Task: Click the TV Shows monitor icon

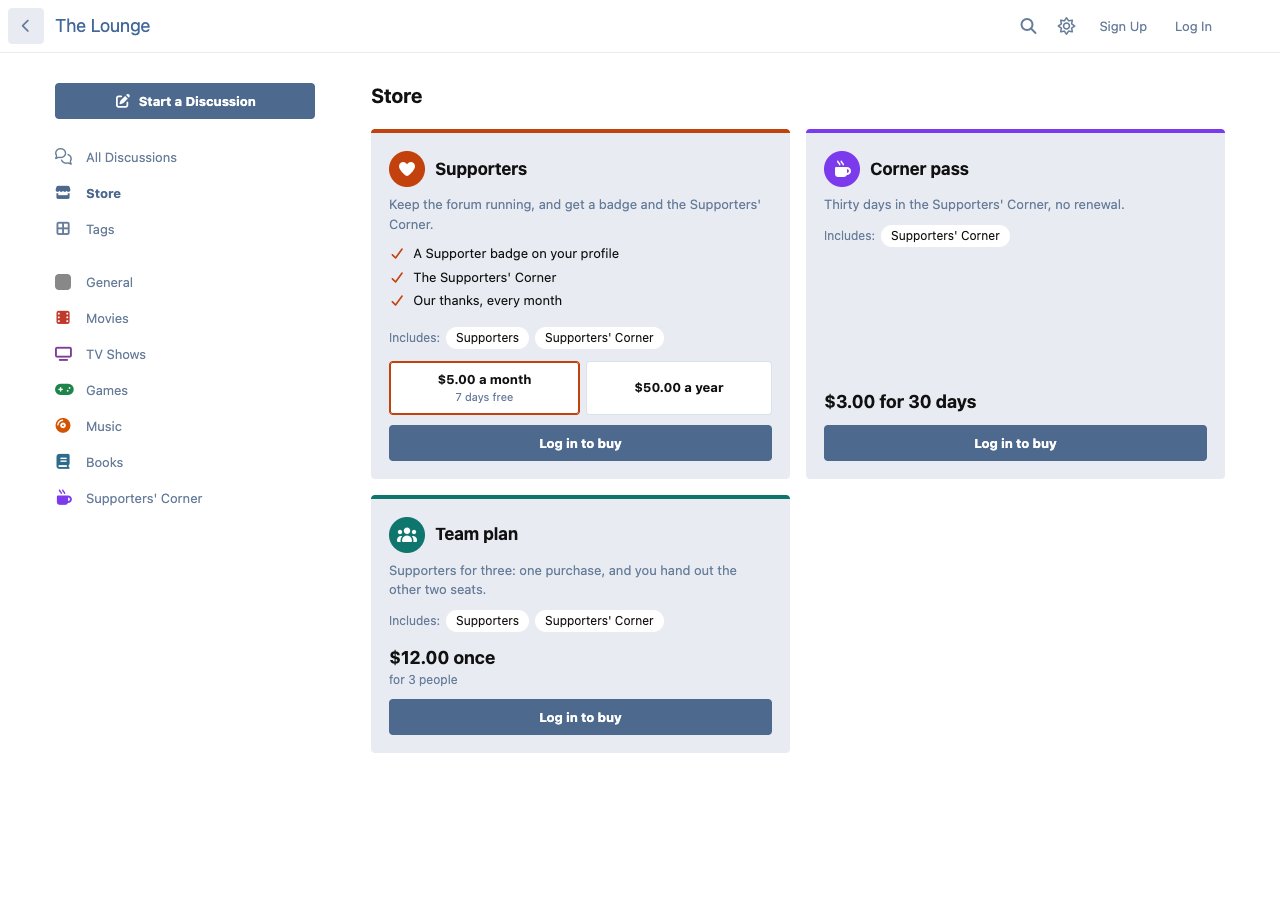Action: click(x=63, y=354)
